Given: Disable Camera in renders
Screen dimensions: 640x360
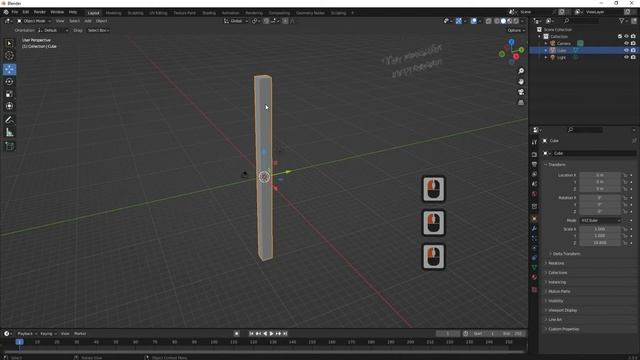Looking at the screenshot, I should (x=633, y=43).
